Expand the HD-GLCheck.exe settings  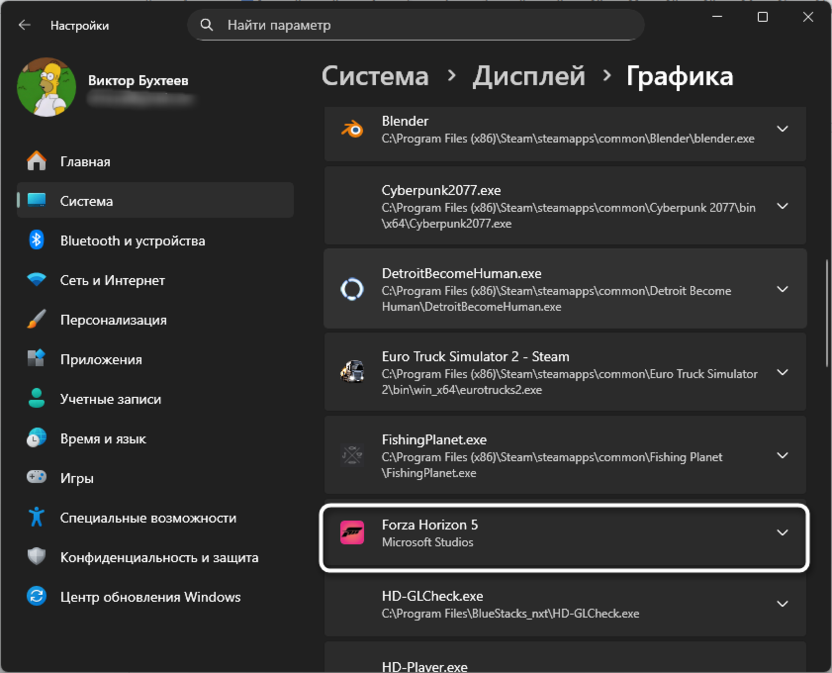click(x=783, y=604)
